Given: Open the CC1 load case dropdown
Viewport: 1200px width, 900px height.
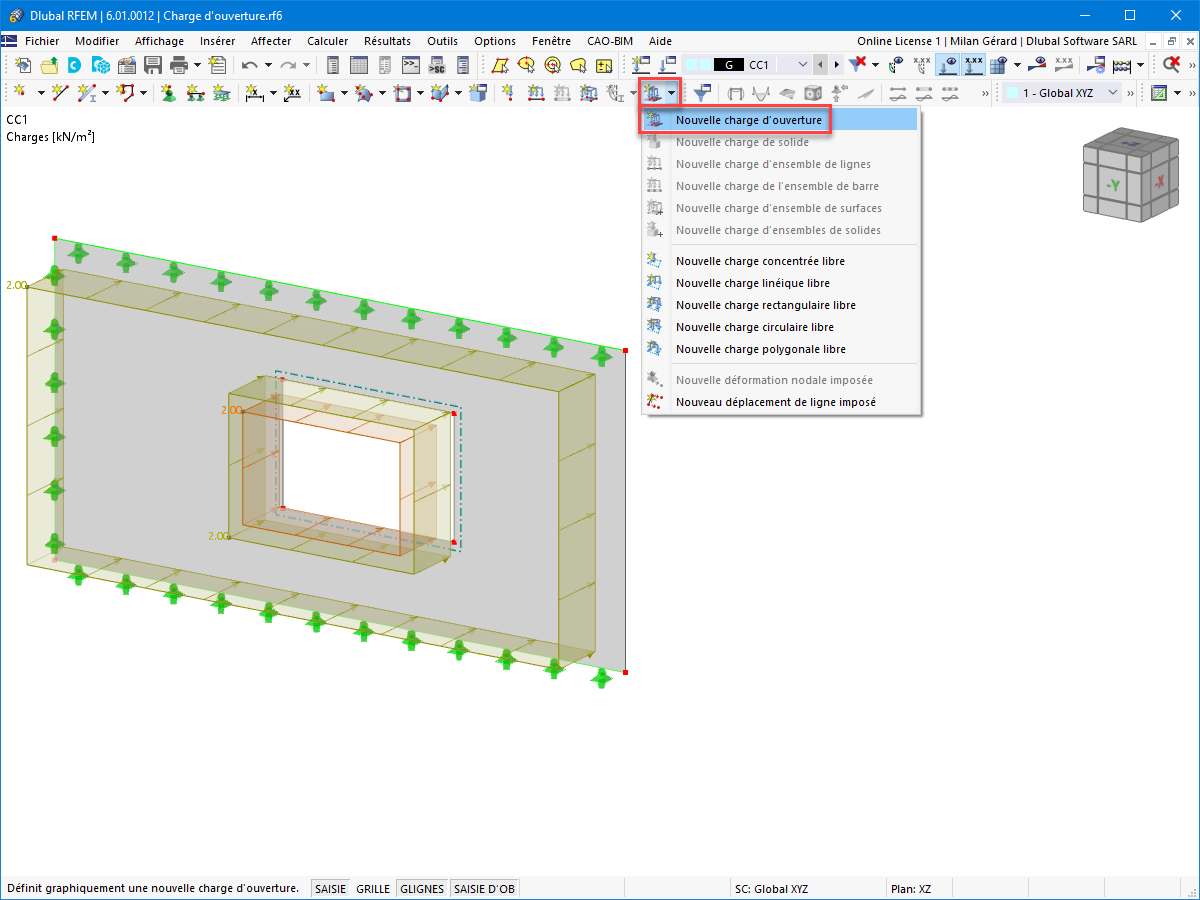Looking at the screenshot, I should (803, 65).
